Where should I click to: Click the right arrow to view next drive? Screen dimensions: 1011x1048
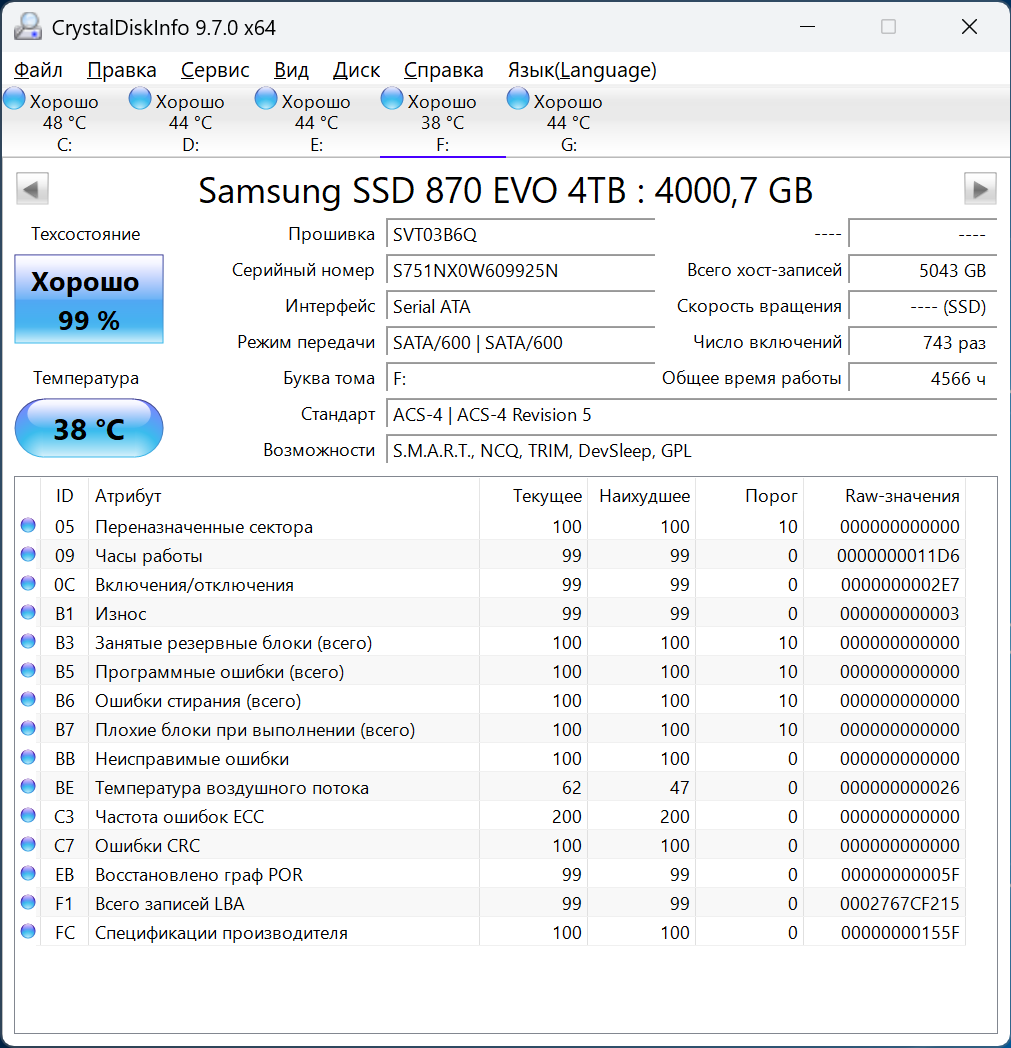coord(980,189)
